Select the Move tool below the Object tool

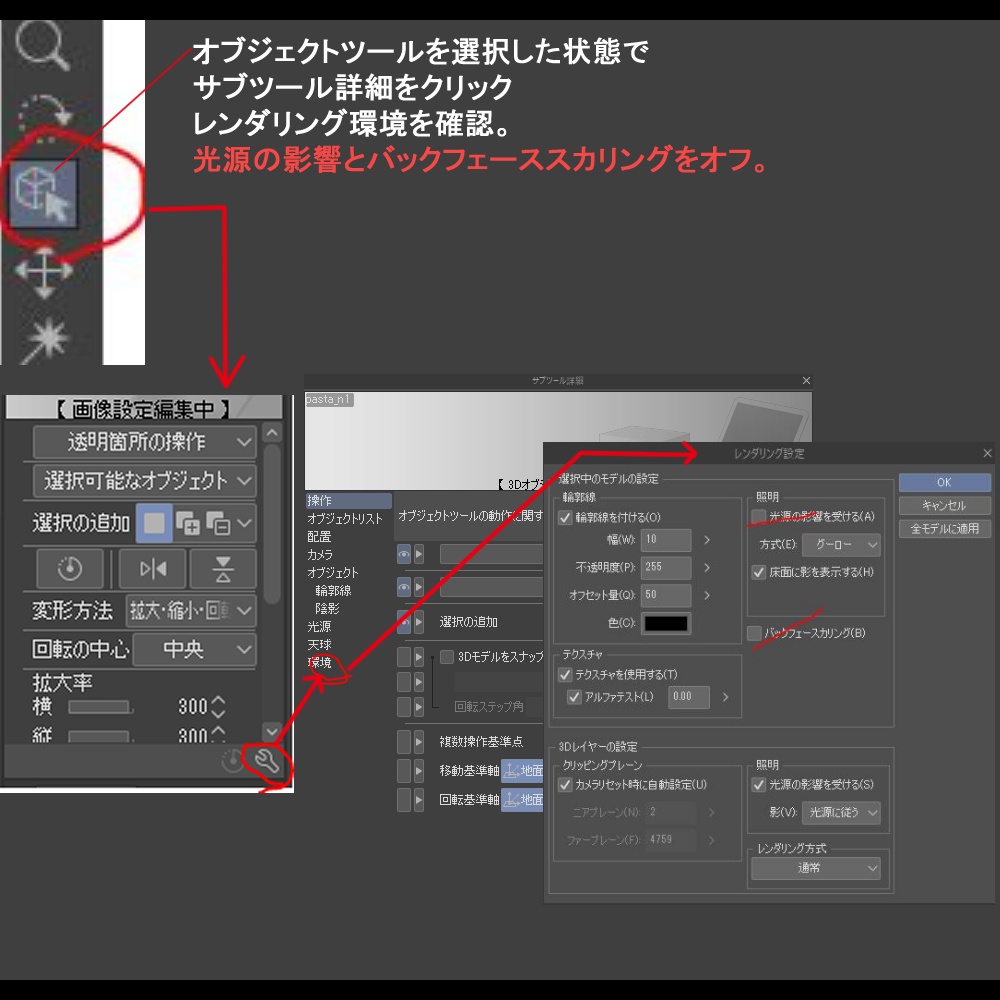45,270
